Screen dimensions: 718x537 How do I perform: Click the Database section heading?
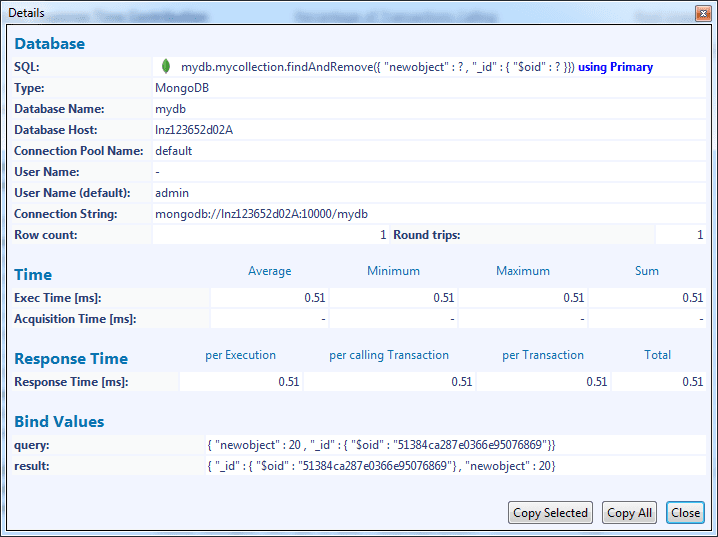tap(49, 44)
